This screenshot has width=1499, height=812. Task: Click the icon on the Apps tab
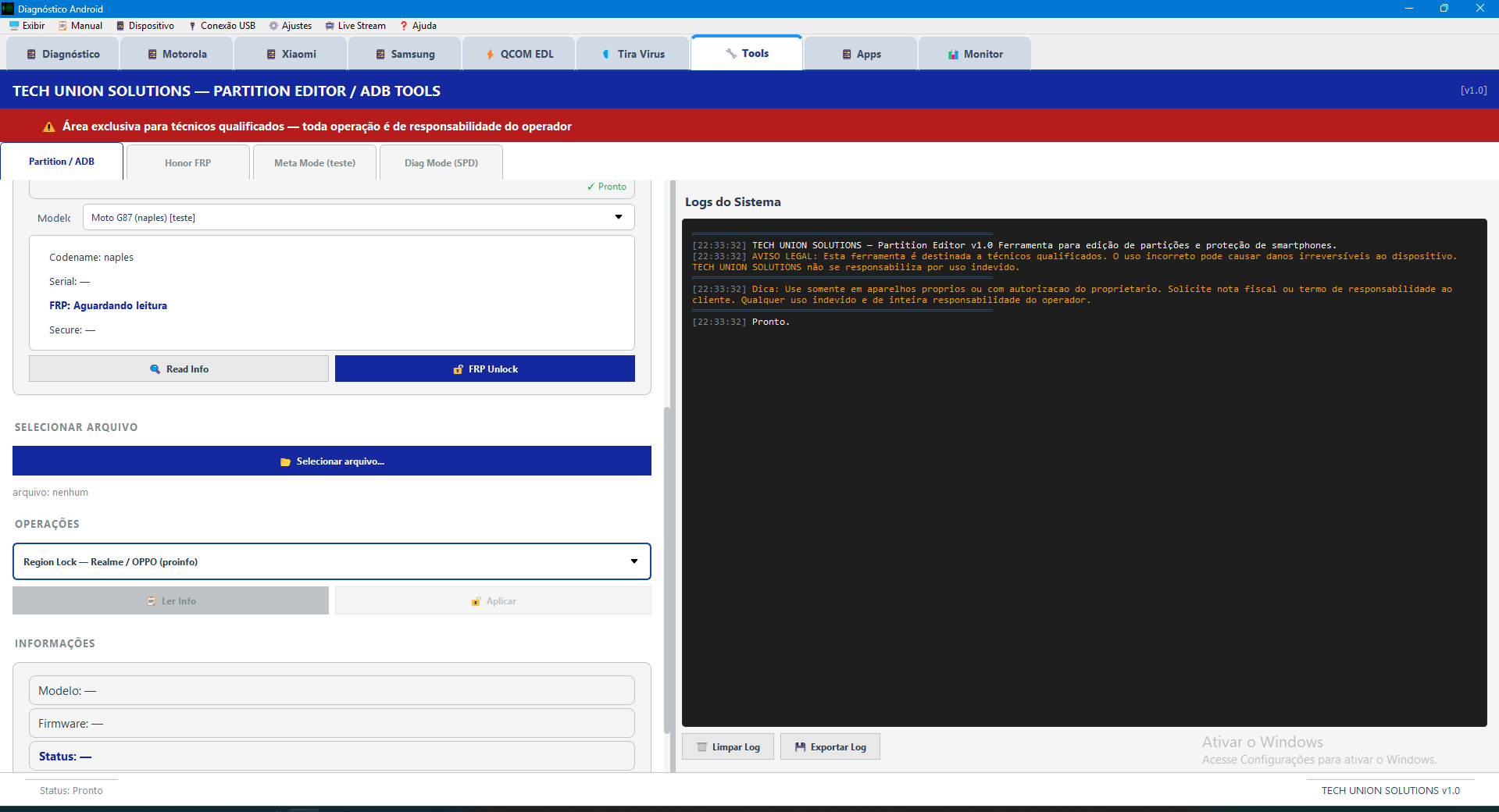pyautogui.click(x=847, y=54)
